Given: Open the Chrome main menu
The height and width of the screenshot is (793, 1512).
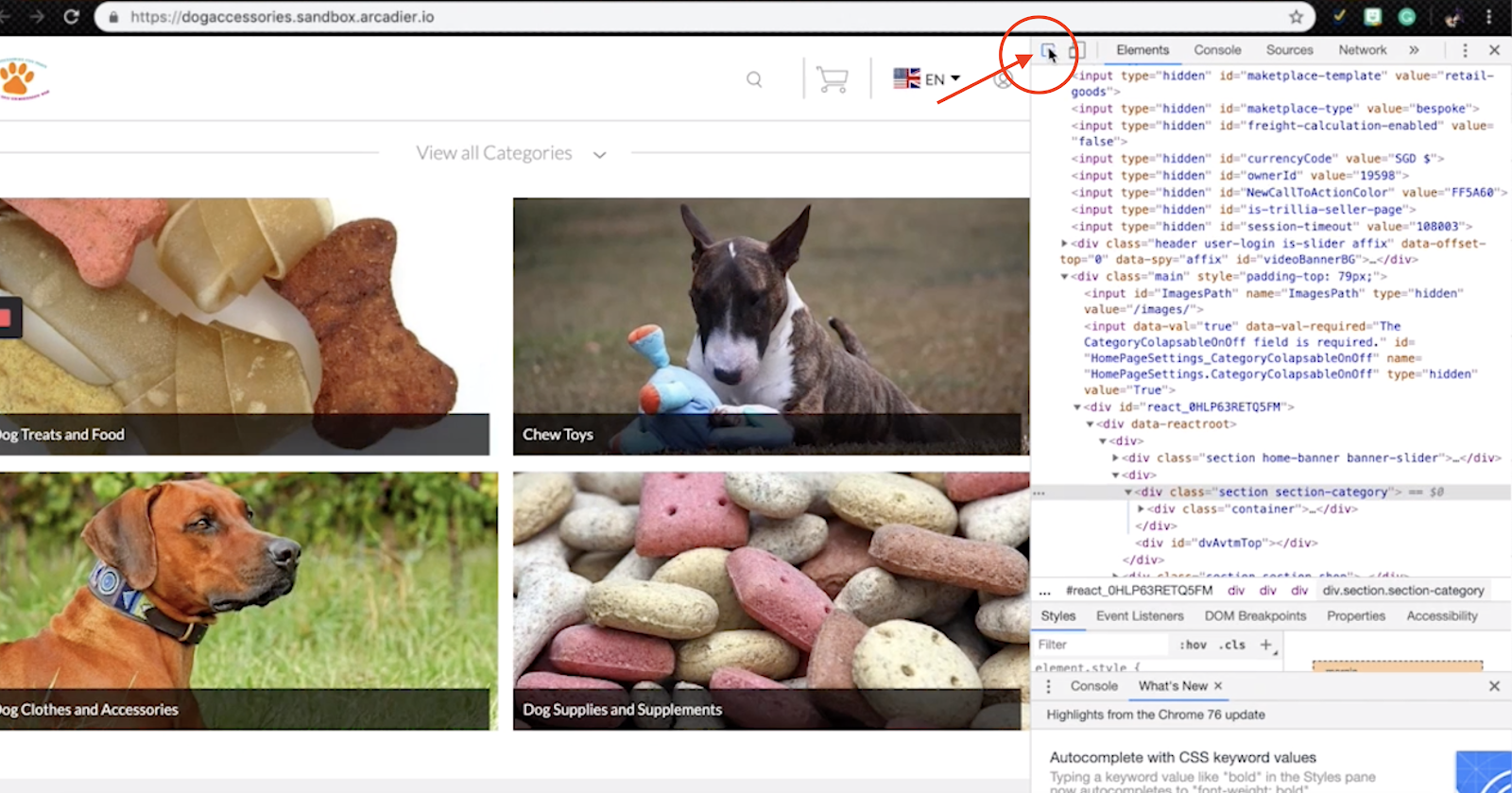Looking at the screenshot, I should click(1488, 17).
